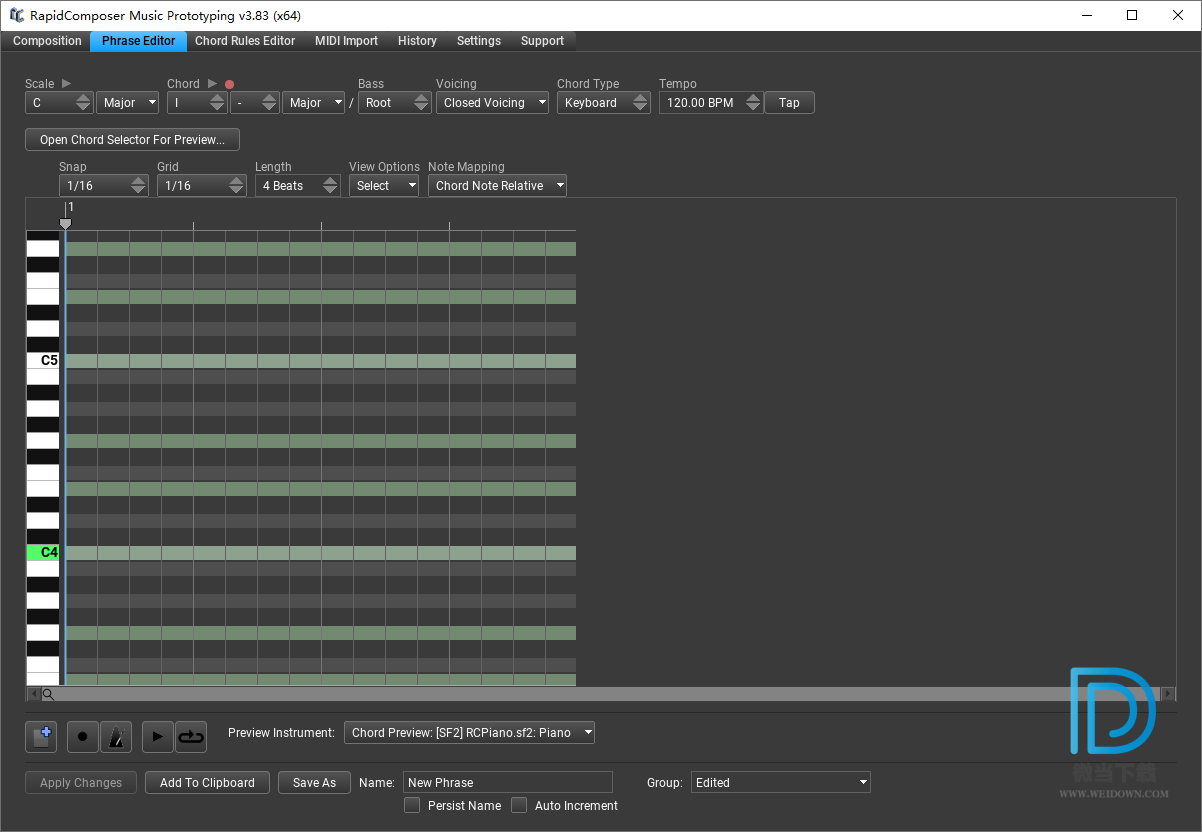Open the Settings tab

[479, 41]
